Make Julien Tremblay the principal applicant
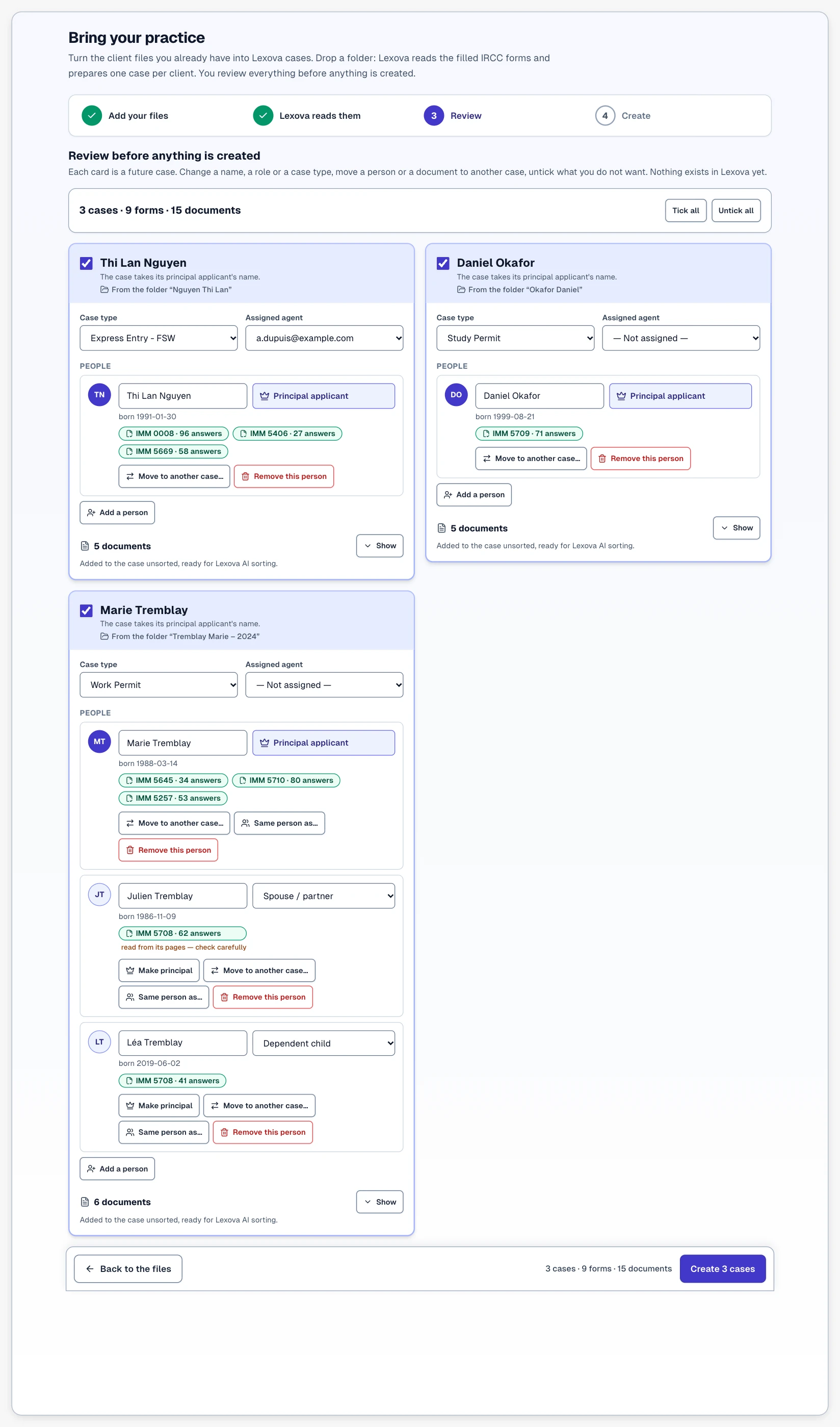The height and width of the screenshot is (1427, 840). (159, 971)
